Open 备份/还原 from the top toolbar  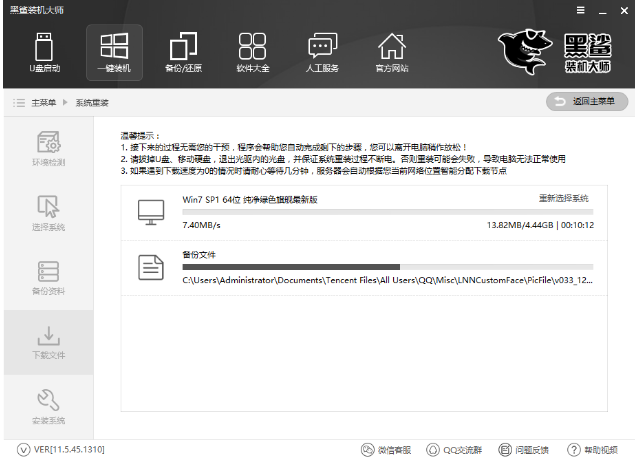coord(183,52)
